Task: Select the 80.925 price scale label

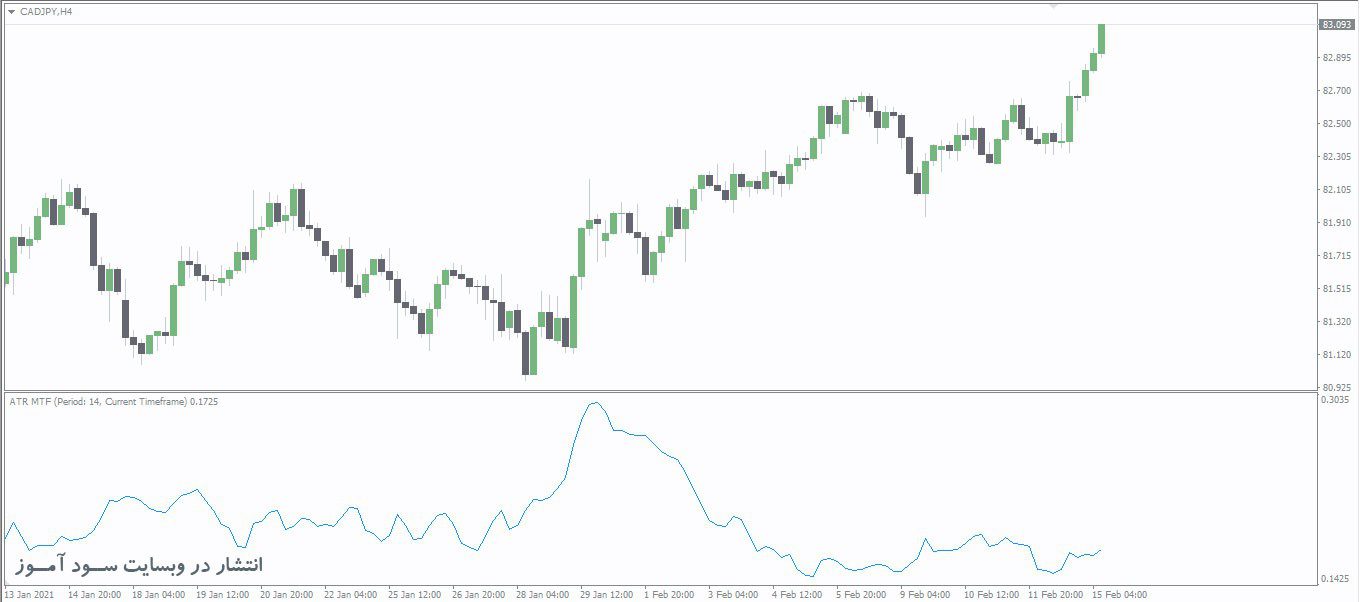Action: (1336, 387)
